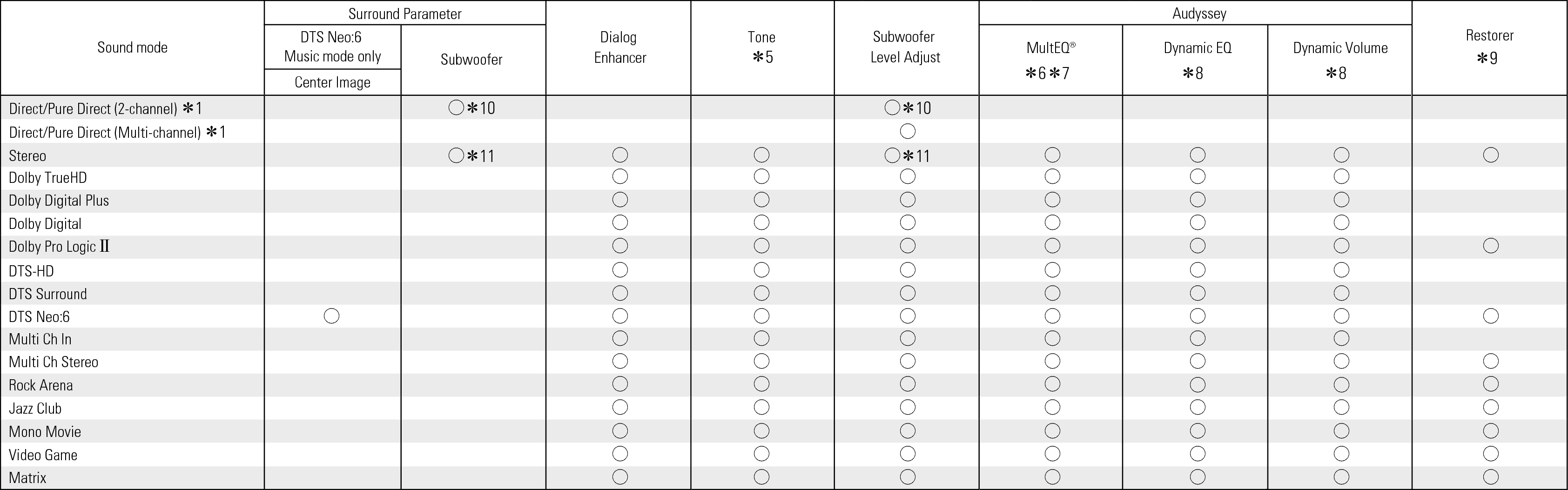Click Subwoofer Level Adjust circle for Mono Movie
The image size is (1568, 490).
coord(908,431)
